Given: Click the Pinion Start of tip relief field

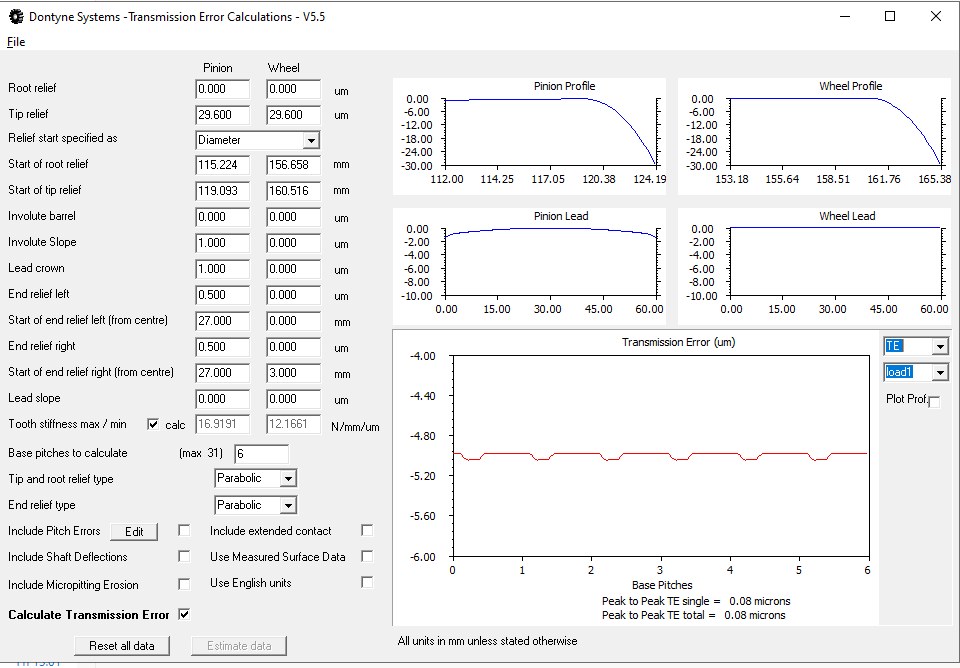Looking at the screenshot, I should tap(223, 190).
